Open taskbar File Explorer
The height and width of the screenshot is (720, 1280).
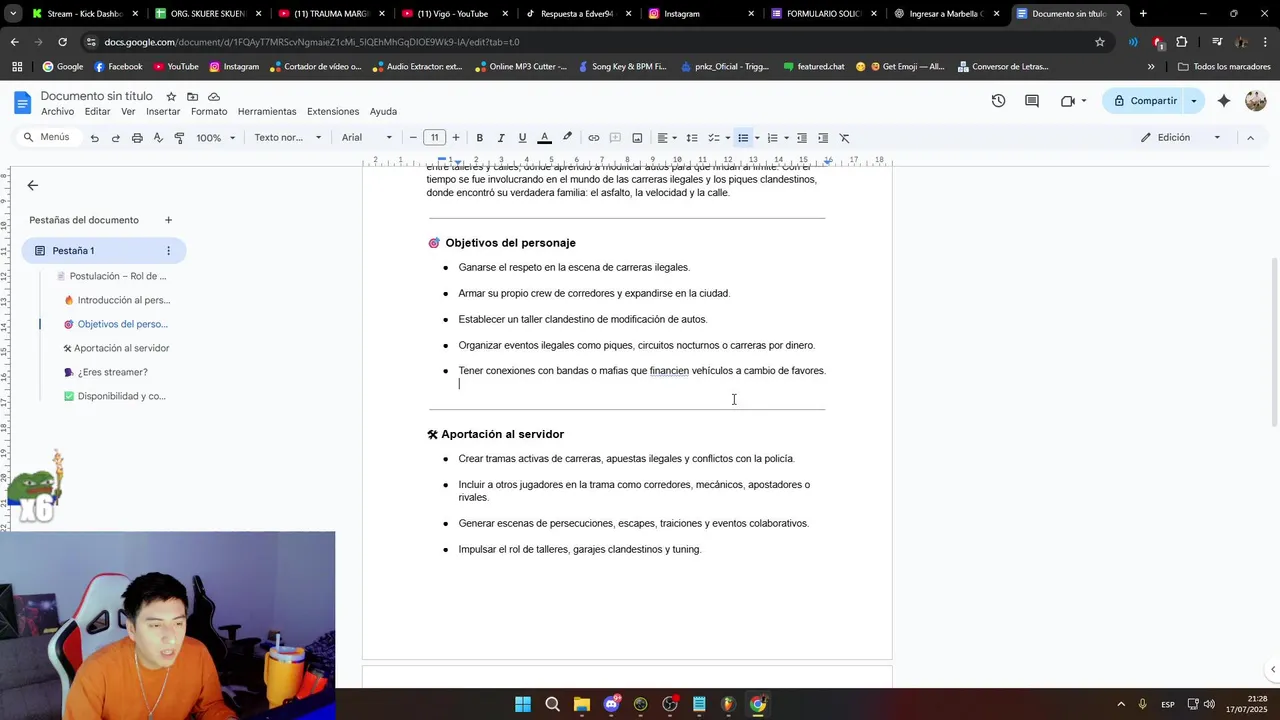pos(582,704)
